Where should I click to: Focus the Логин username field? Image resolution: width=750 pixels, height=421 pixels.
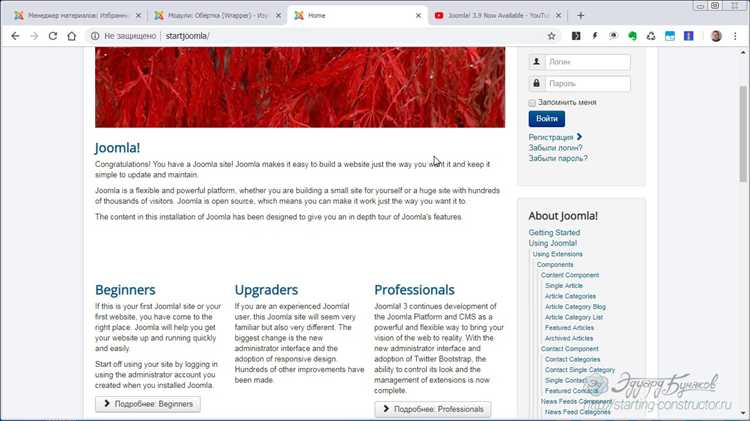coord(587,62)
